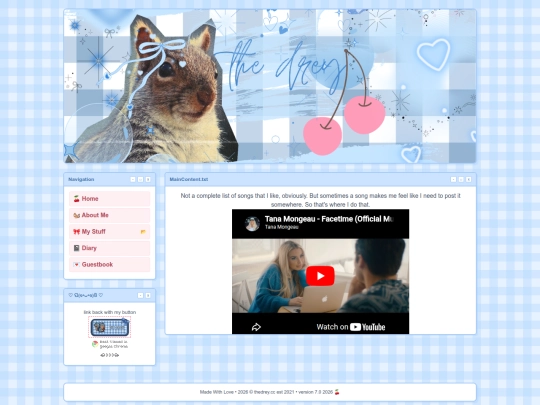Click the love-letter icon beside Guestbook
540x405 pixels.
(76, 264)
